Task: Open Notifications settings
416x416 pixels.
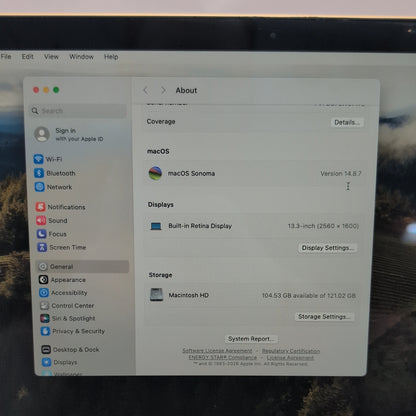Action: tap(61, 207)
